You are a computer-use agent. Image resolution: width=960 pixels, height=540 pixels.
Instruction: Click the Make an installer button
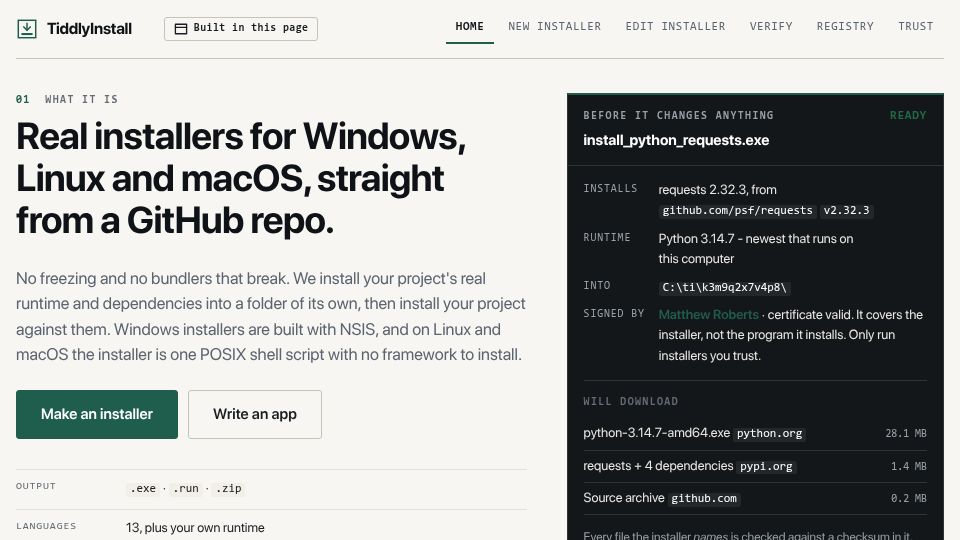click(97, 414)
